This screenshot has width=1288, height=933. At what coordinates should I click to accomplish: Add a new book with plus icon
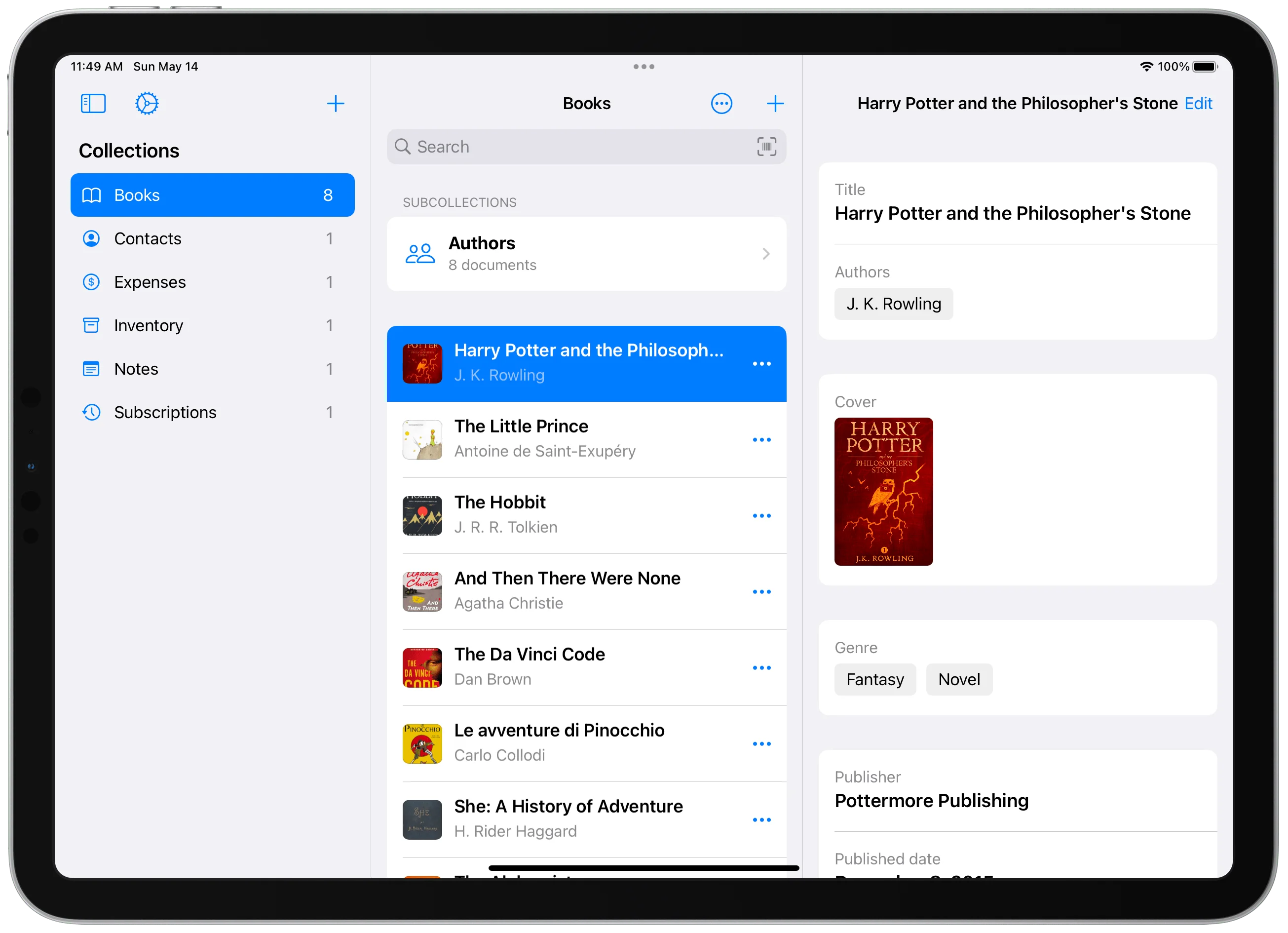coord(775,103)
